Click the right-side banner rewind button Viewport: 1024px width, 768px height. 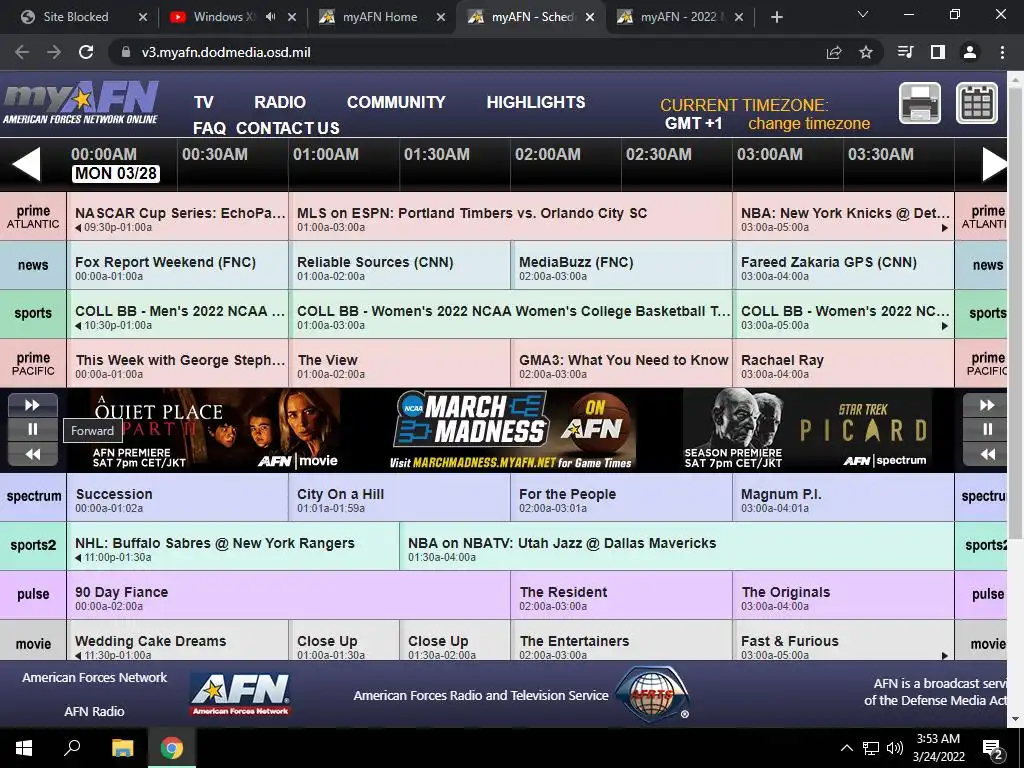(x=985, y=454)
